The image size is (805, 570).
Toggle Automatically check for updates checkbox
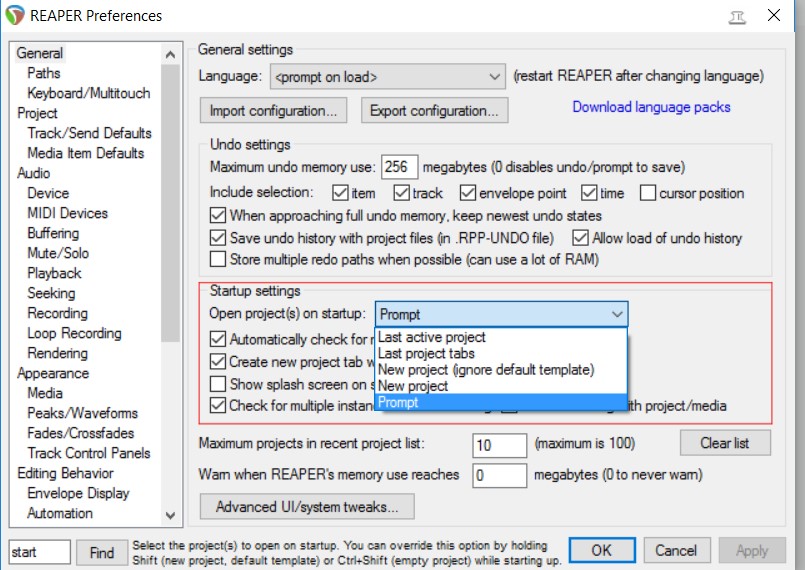218,339
